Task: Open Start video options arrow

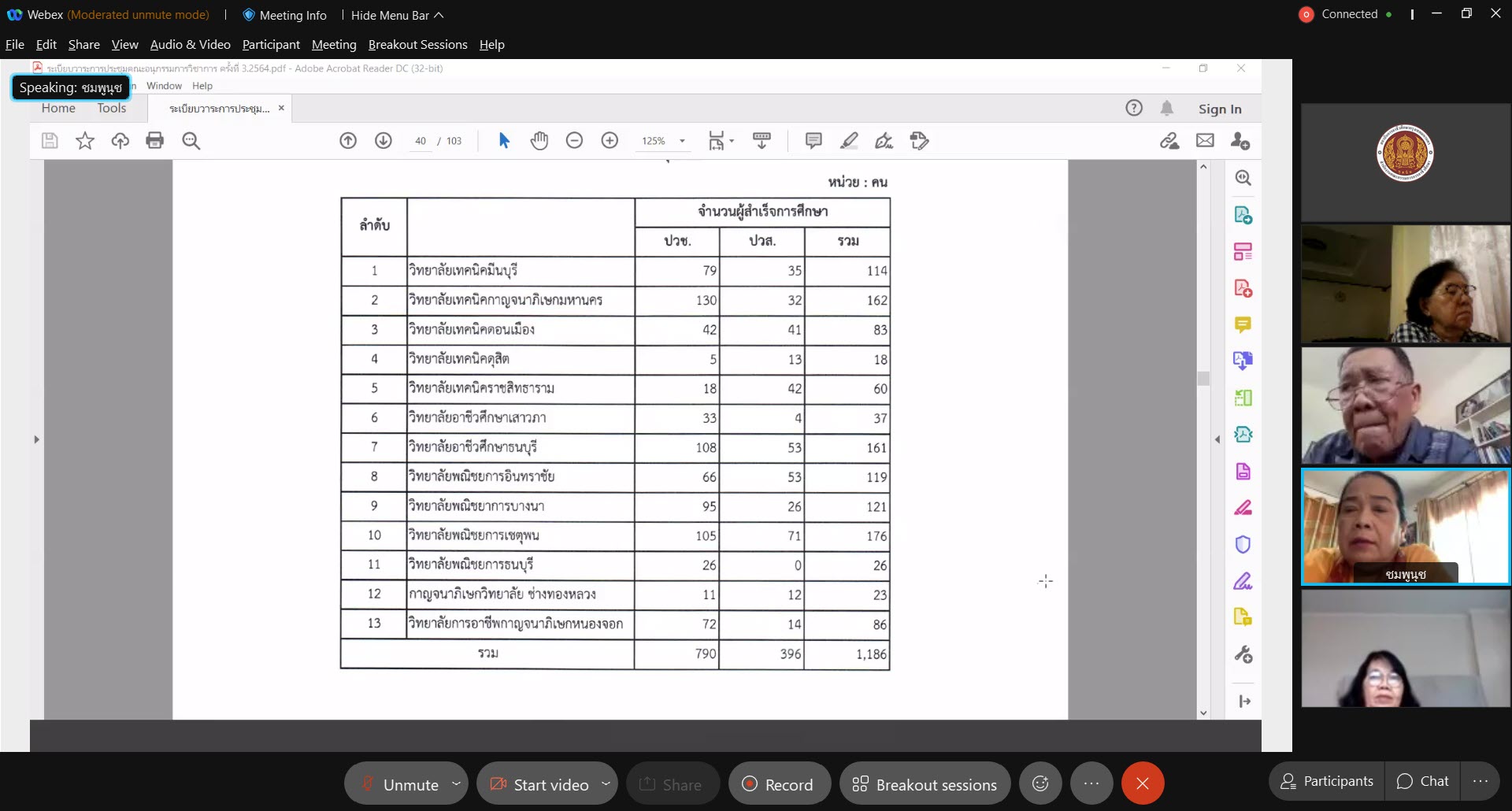Action: coord(606,783)
